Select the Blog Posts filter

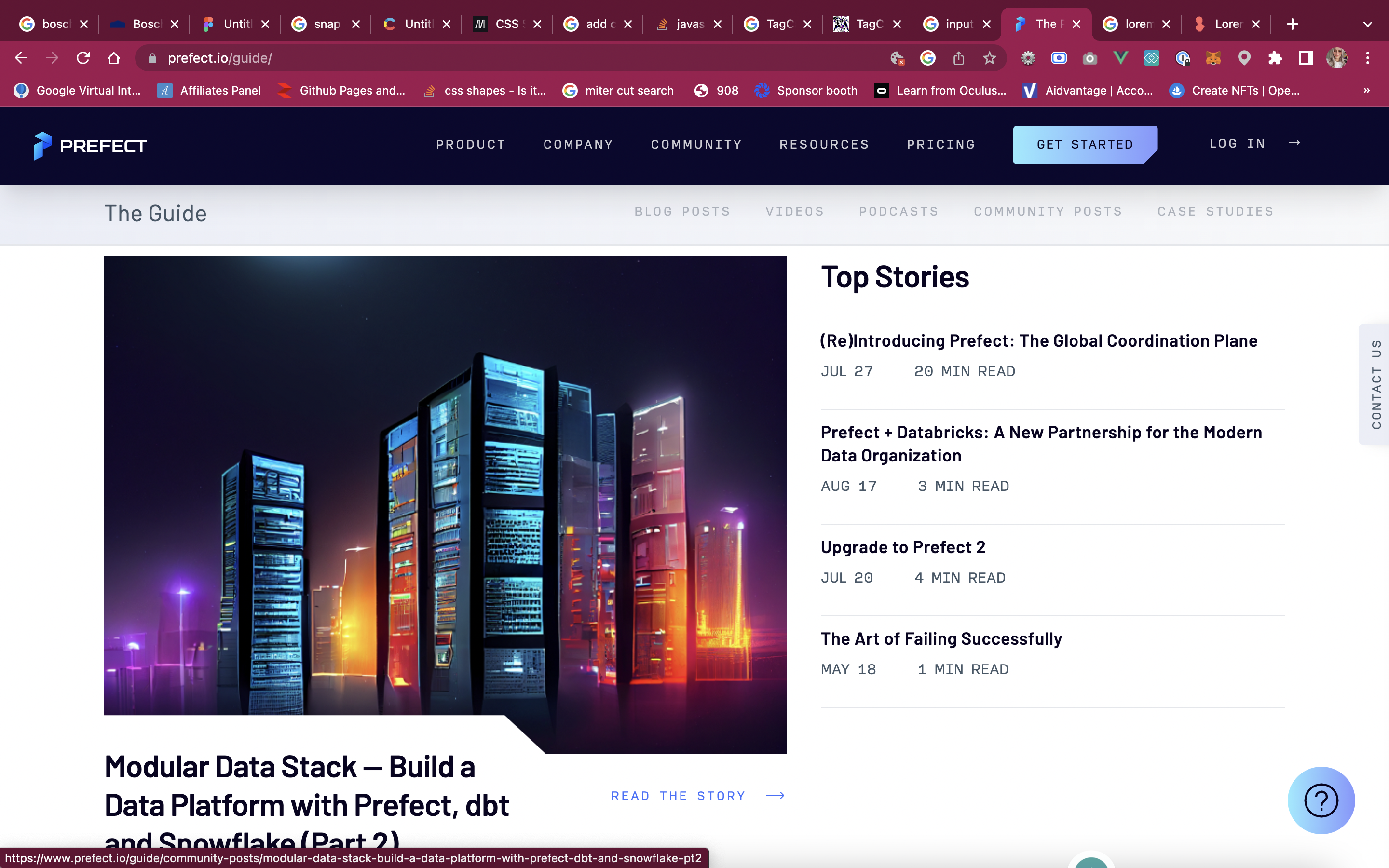[x=682, y=211]
